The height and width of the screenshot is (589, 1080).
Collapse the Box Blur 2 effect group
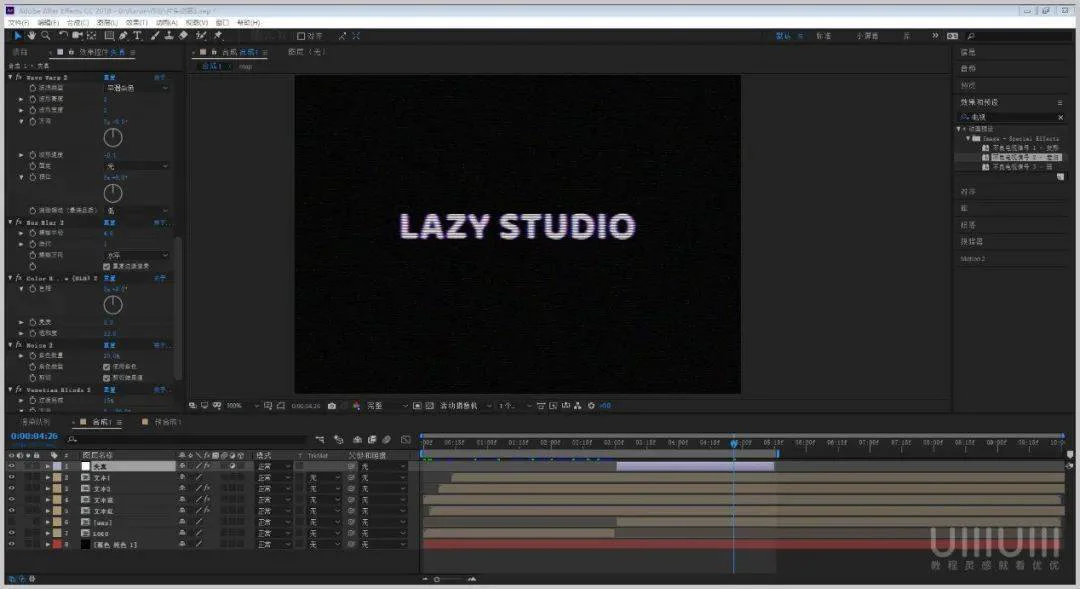10,223
